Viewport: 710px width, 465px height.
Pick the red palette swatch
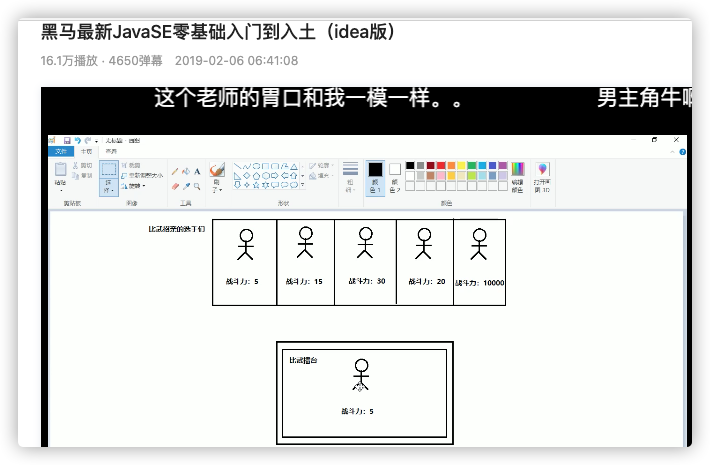[441, 166]
